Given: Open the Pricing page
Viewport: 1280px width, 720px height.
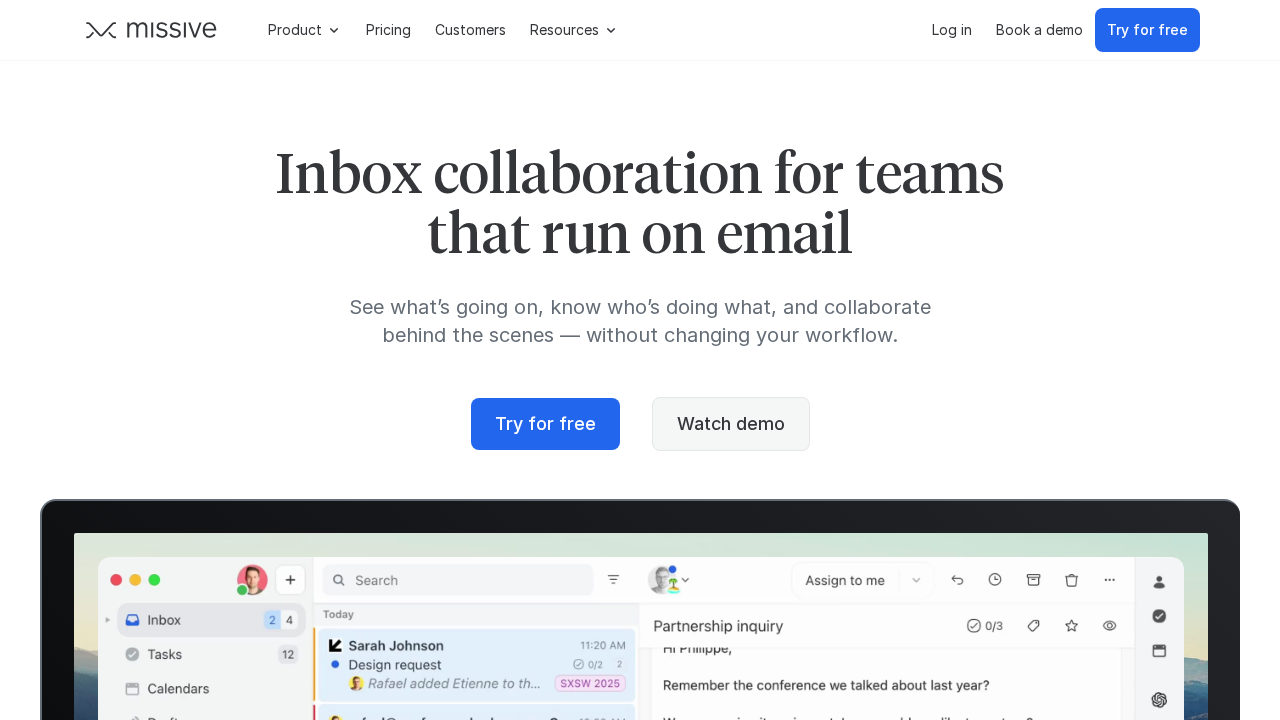Looking at the screenshot, I should 388,29.
